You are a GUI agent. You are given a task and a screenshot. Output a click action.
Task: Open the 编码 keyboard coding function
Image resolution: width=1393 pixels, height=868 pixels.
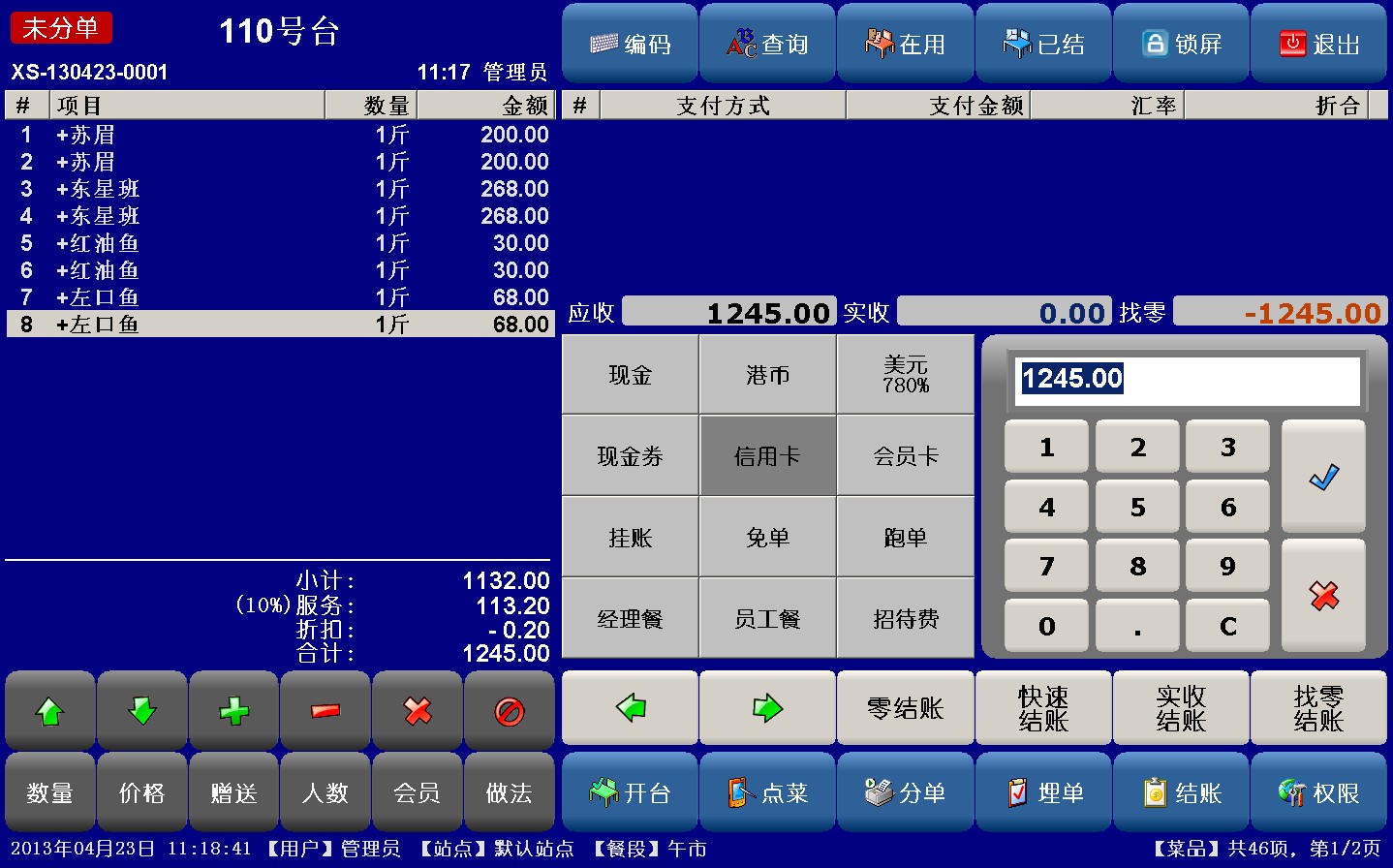(x=629, y=43)
